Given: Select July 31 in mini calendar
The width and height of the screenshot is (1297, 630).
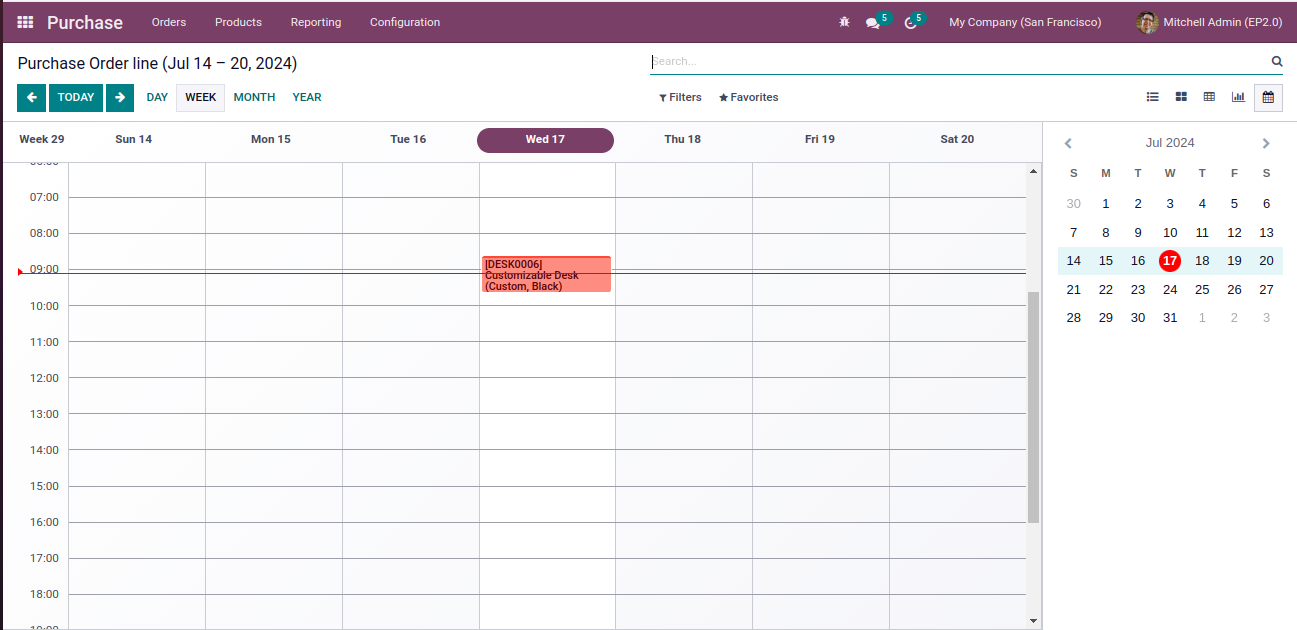Looking at the screenshot, I should coord(1170,318).
